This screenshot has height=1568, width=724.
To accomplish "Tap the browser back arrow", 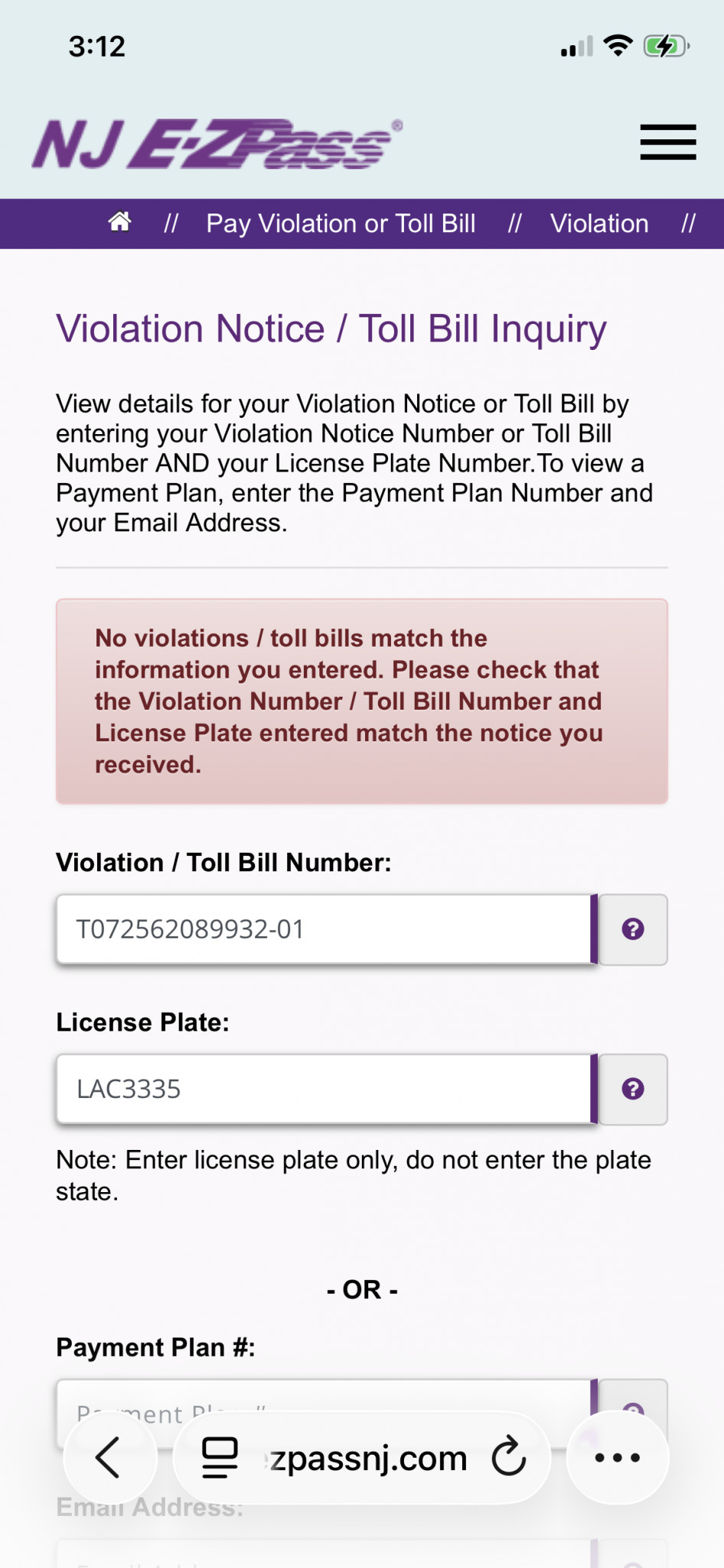I will 109,1457.
